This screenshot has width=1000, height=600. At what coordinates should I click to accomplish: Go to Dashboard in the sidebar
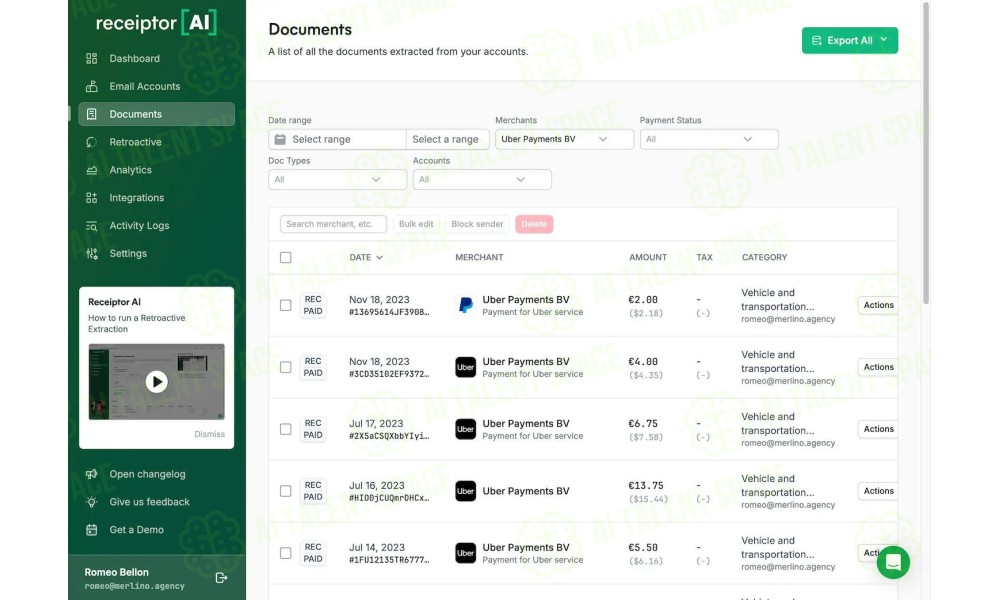coord(156,59)
